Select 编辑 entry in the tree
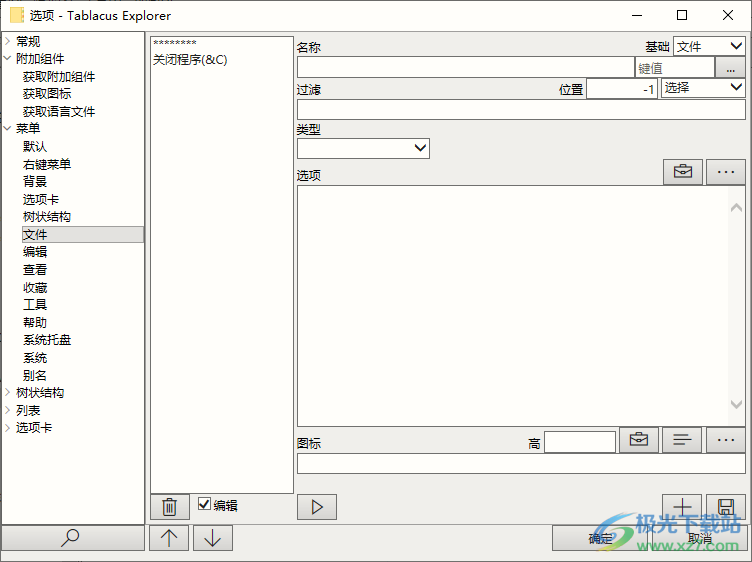The image size is (752, 562). 35,252
